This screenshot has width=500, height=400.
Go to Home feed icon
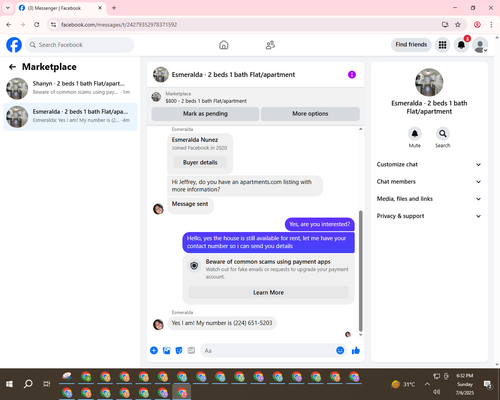(x=224, y=45)
